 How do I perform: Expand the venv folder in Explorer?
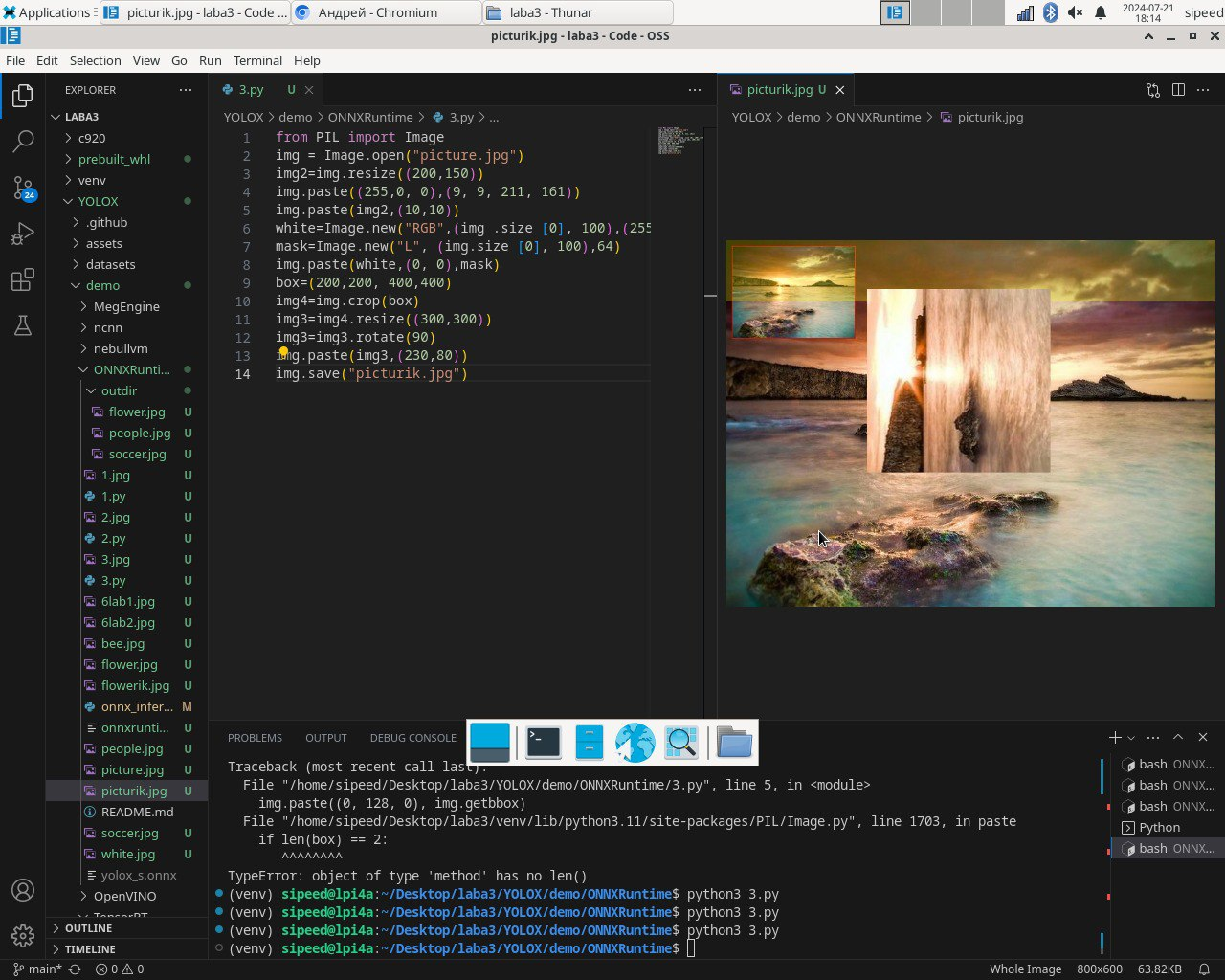pyautogui.click(x=92, y=180)
